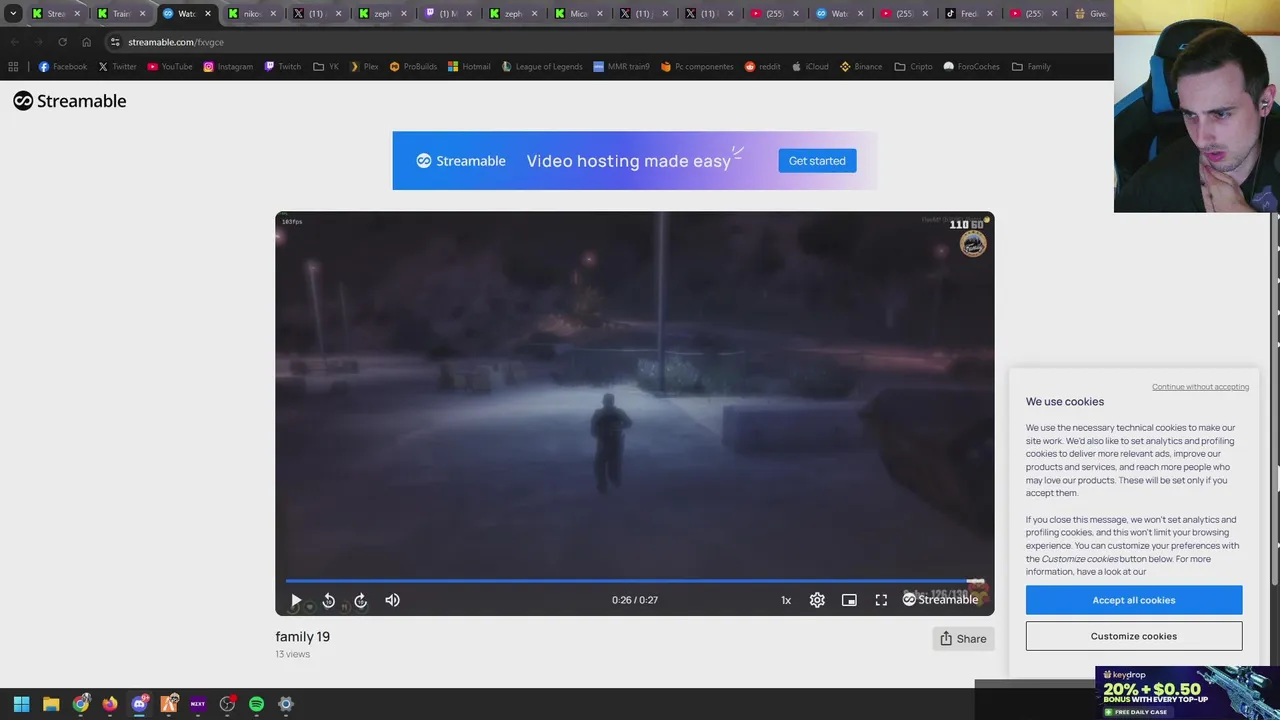
Task: Open the Instagram bookmark
Action: 227,66
